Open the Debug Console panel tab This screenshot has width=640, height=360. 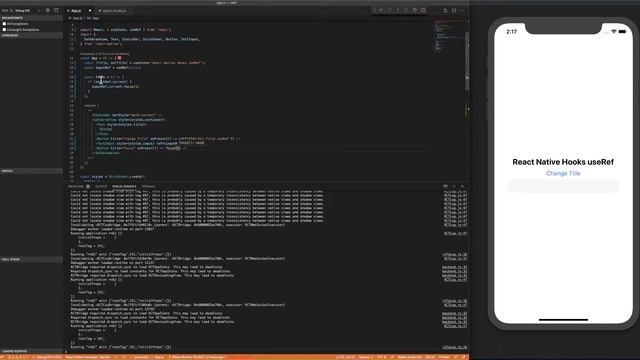click(x=124, y=187)
